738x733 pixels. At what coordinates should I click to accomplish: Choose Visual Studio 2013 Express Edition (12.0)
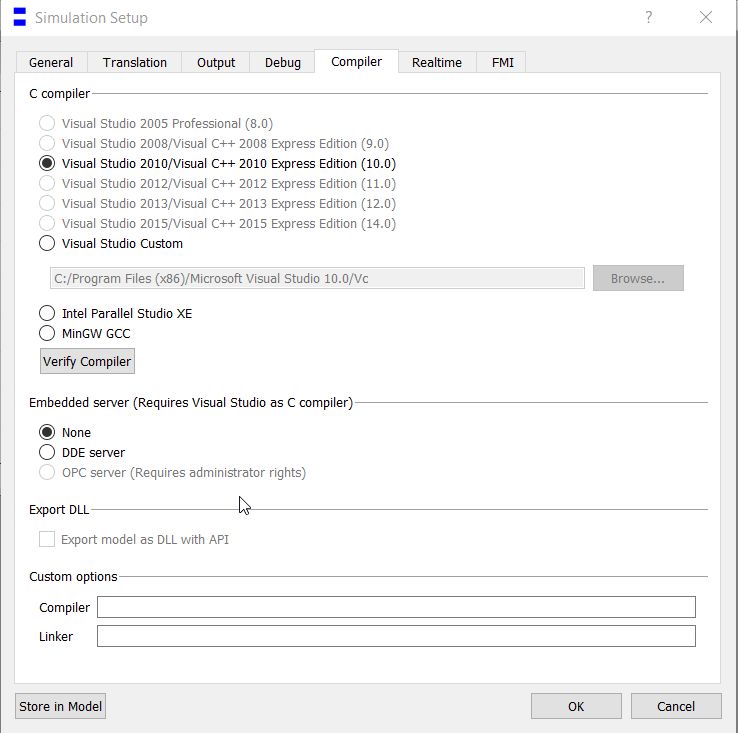coord(217,203)
